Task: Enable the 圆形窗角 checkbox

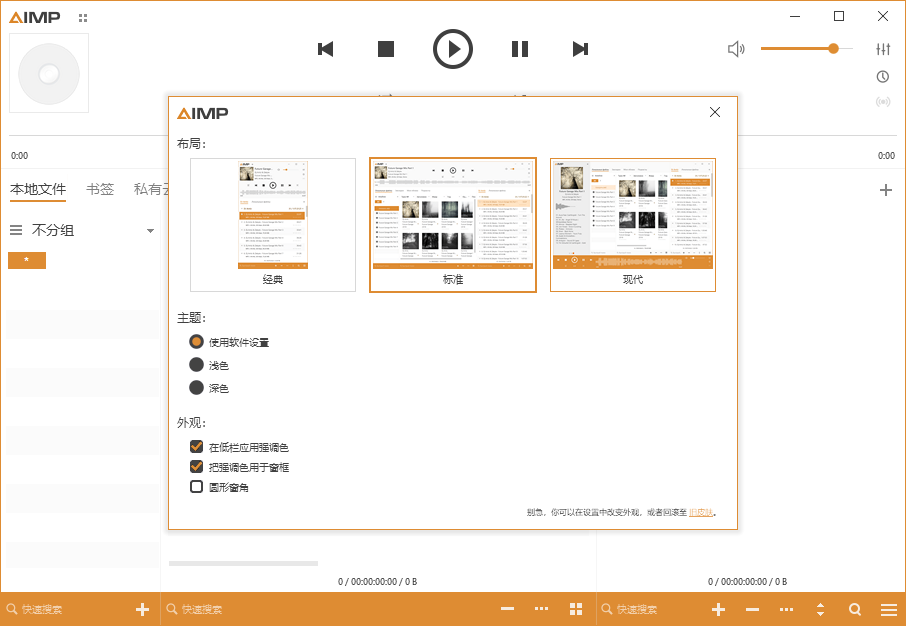Action: pyautogui.click(x=197, y=487)
